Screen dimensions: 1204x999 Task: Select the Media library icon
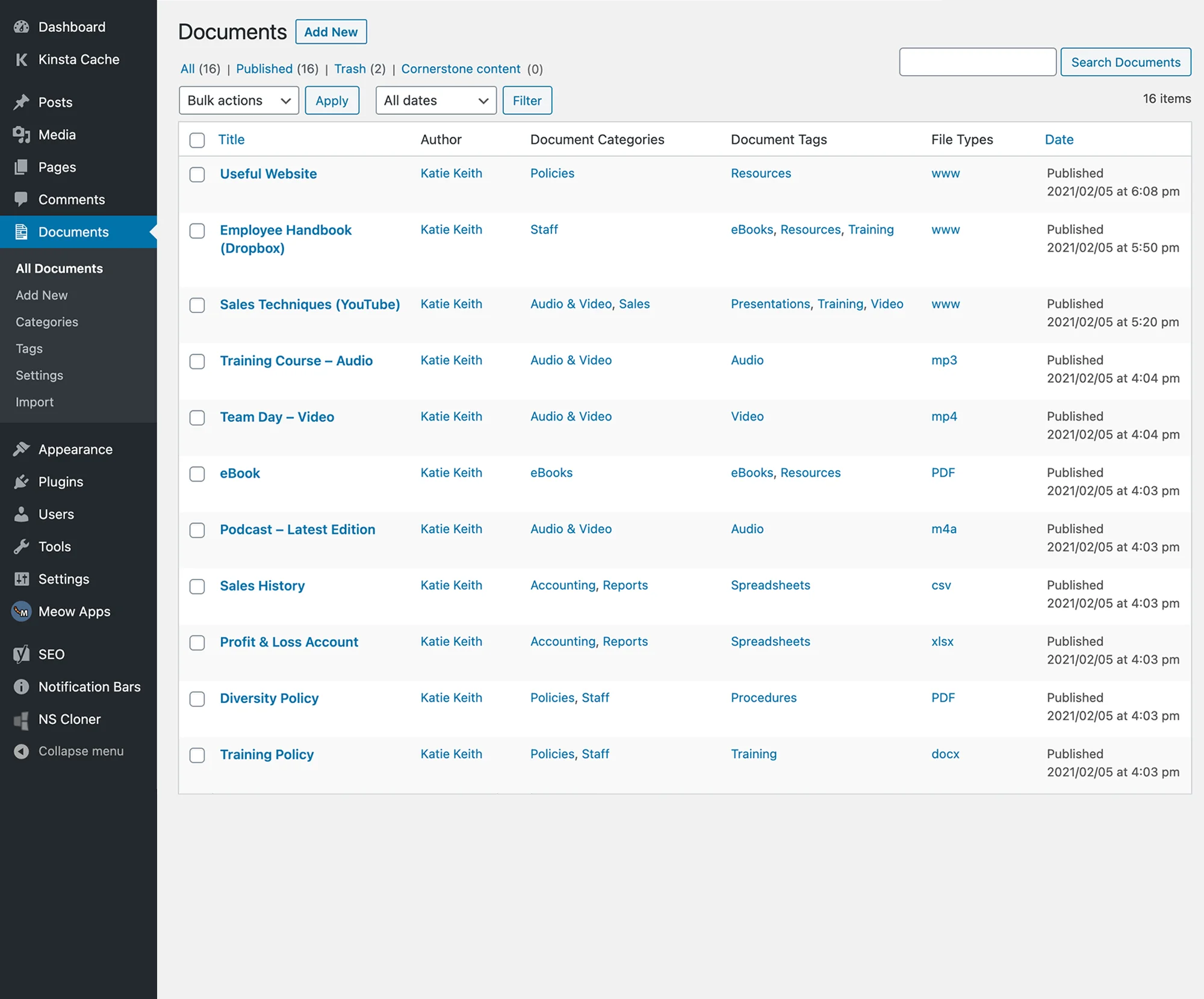(22, 134)
